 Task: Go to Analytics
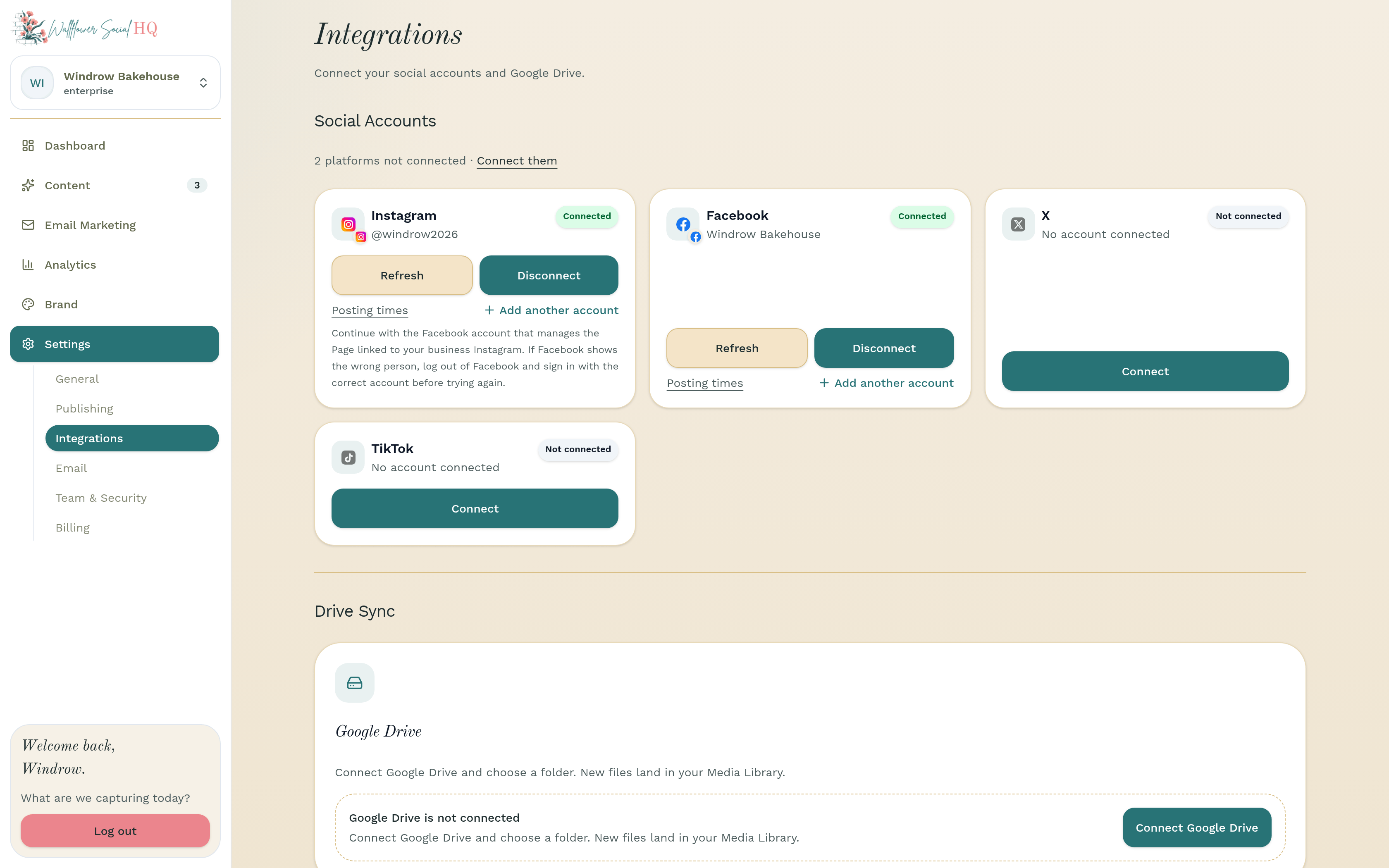pos(114,265)
